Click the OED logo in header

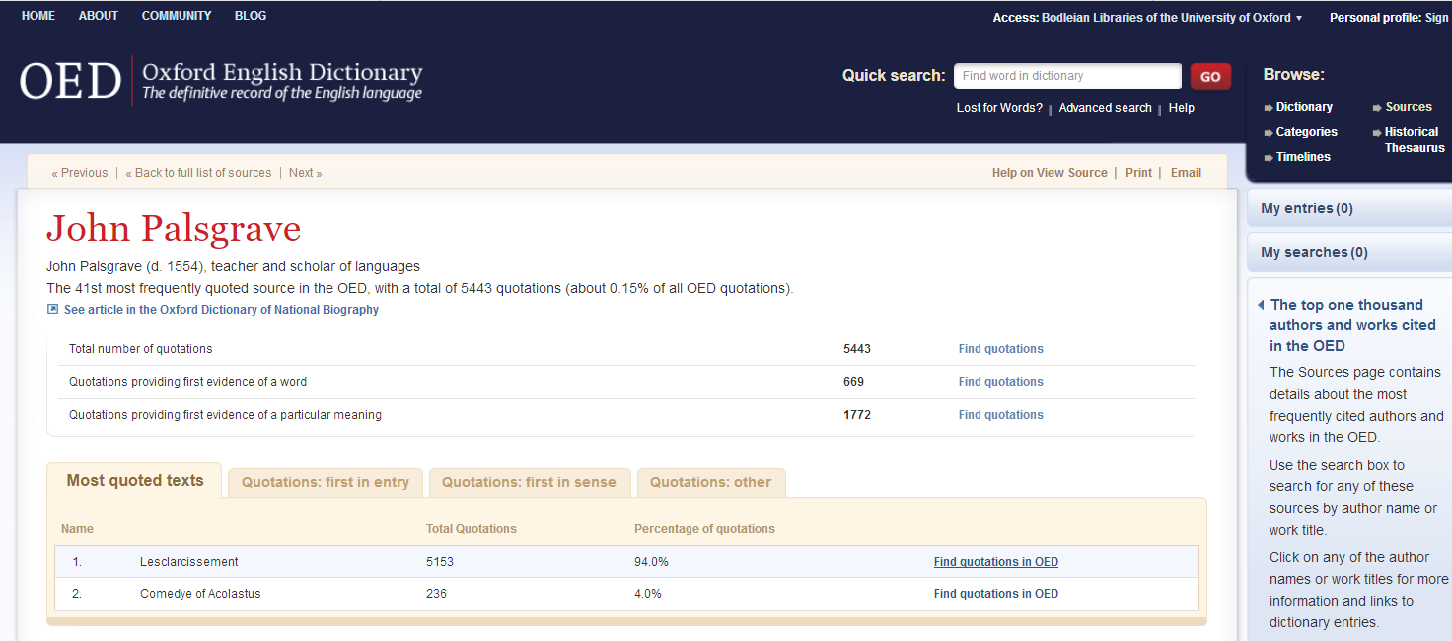pyautogui.click(x=70, y=81)
